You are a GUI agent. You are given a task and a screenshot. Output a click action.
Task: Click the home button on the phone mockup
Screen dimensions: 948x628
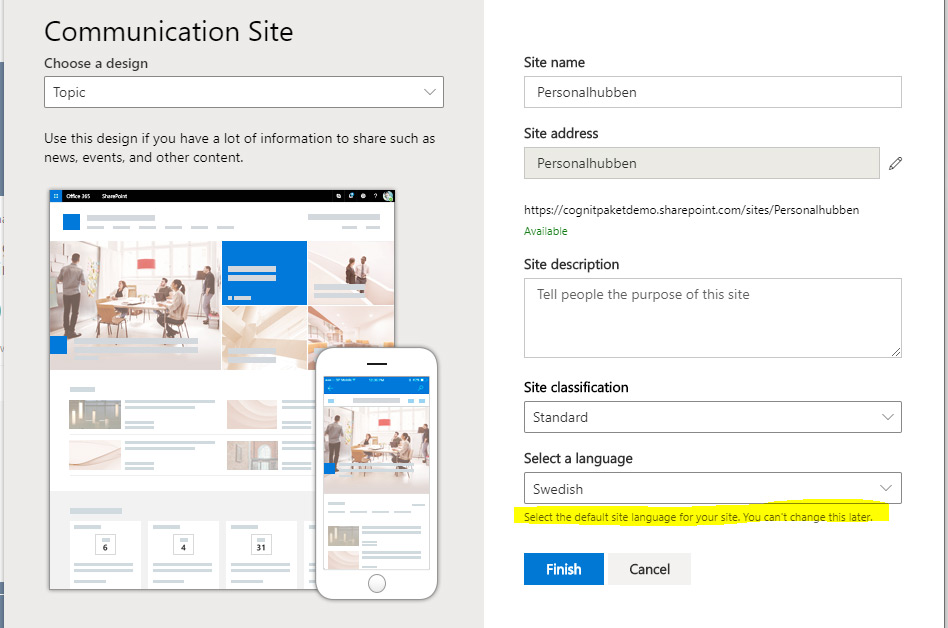[377, 583]
